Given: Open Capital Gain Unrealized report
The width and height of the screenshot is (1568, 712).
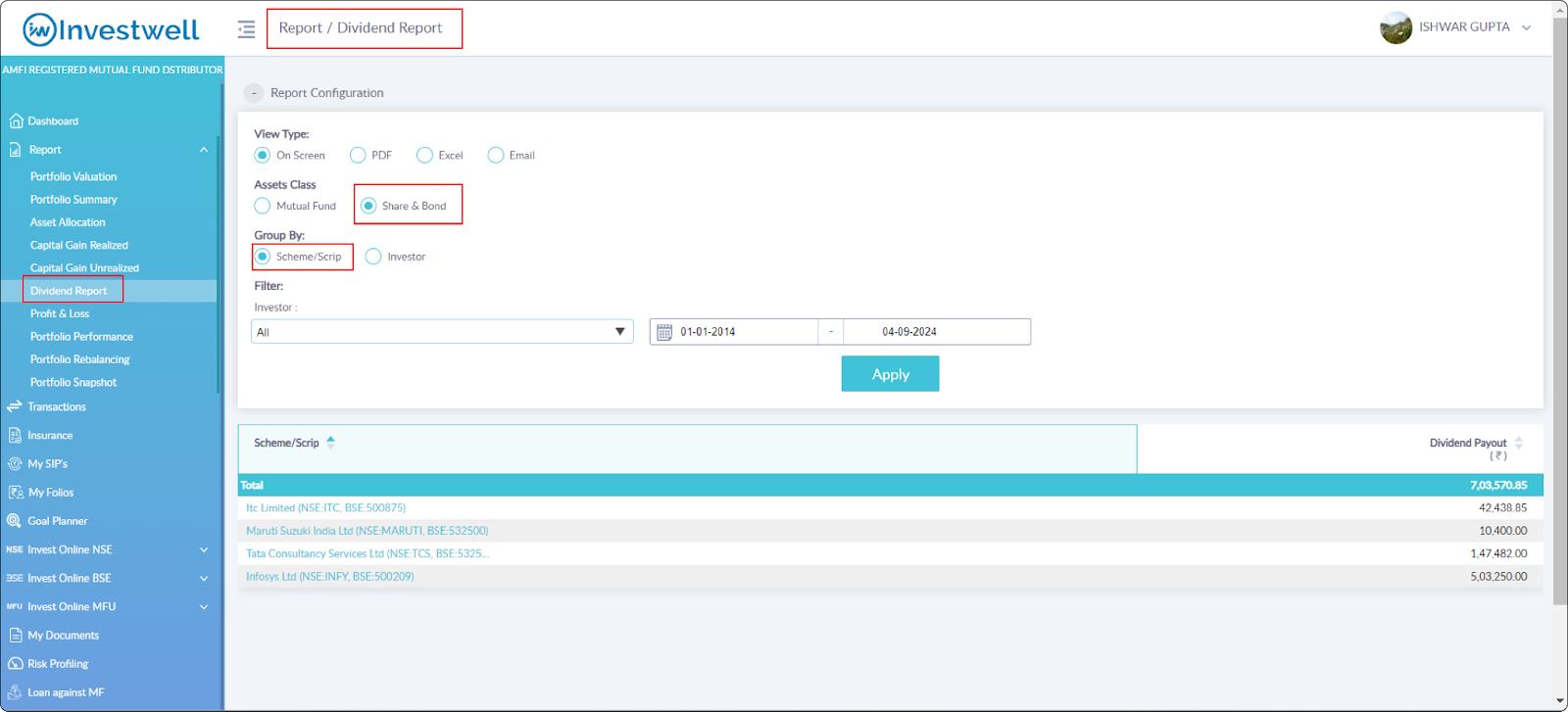Looking at the screenshot, I should point(84,268).
